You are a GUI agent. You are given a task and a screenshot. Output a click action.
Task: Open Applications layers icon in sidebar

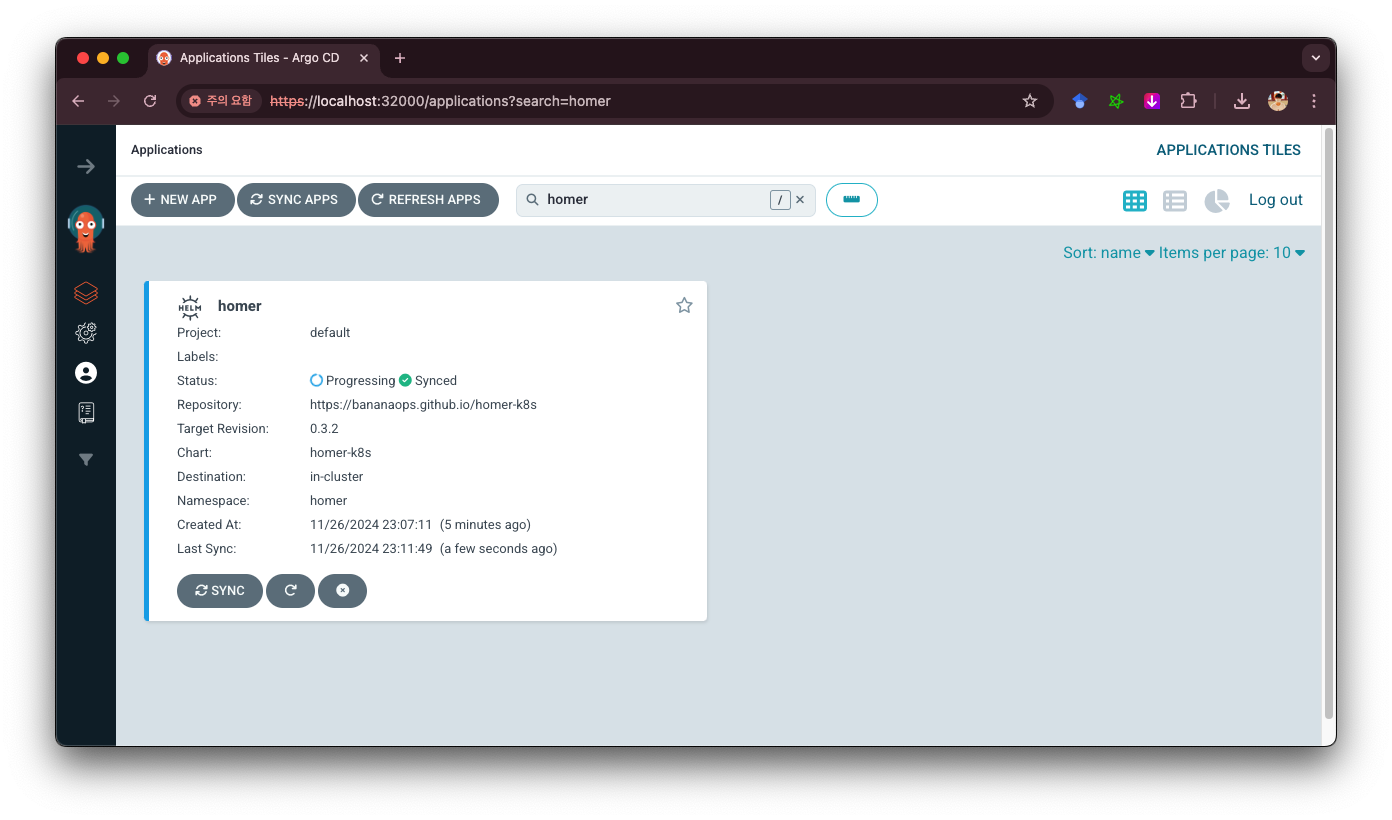tap(86, 293)
